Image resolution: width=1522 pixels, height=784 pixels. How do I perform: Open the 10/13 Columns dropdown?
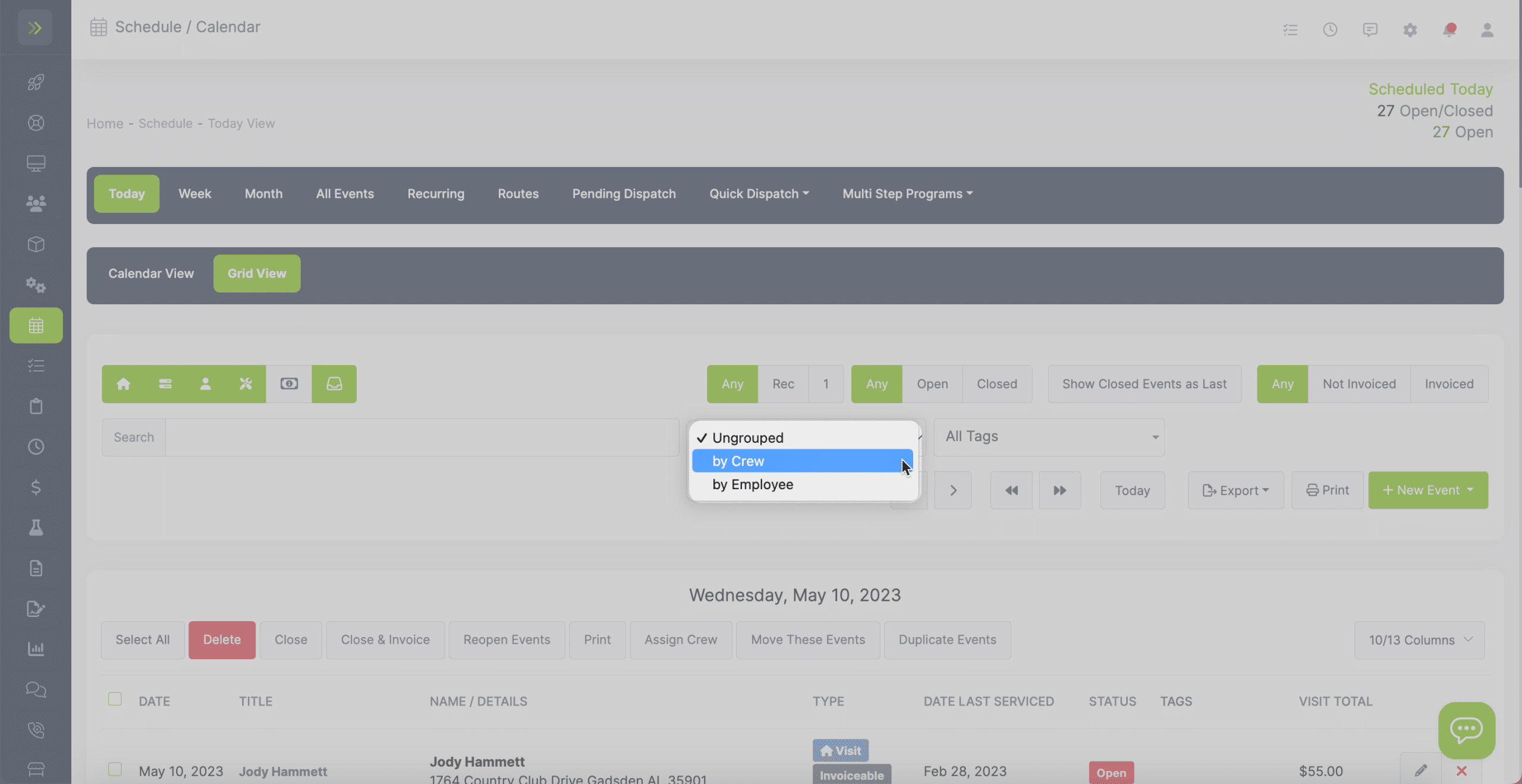1419,640
